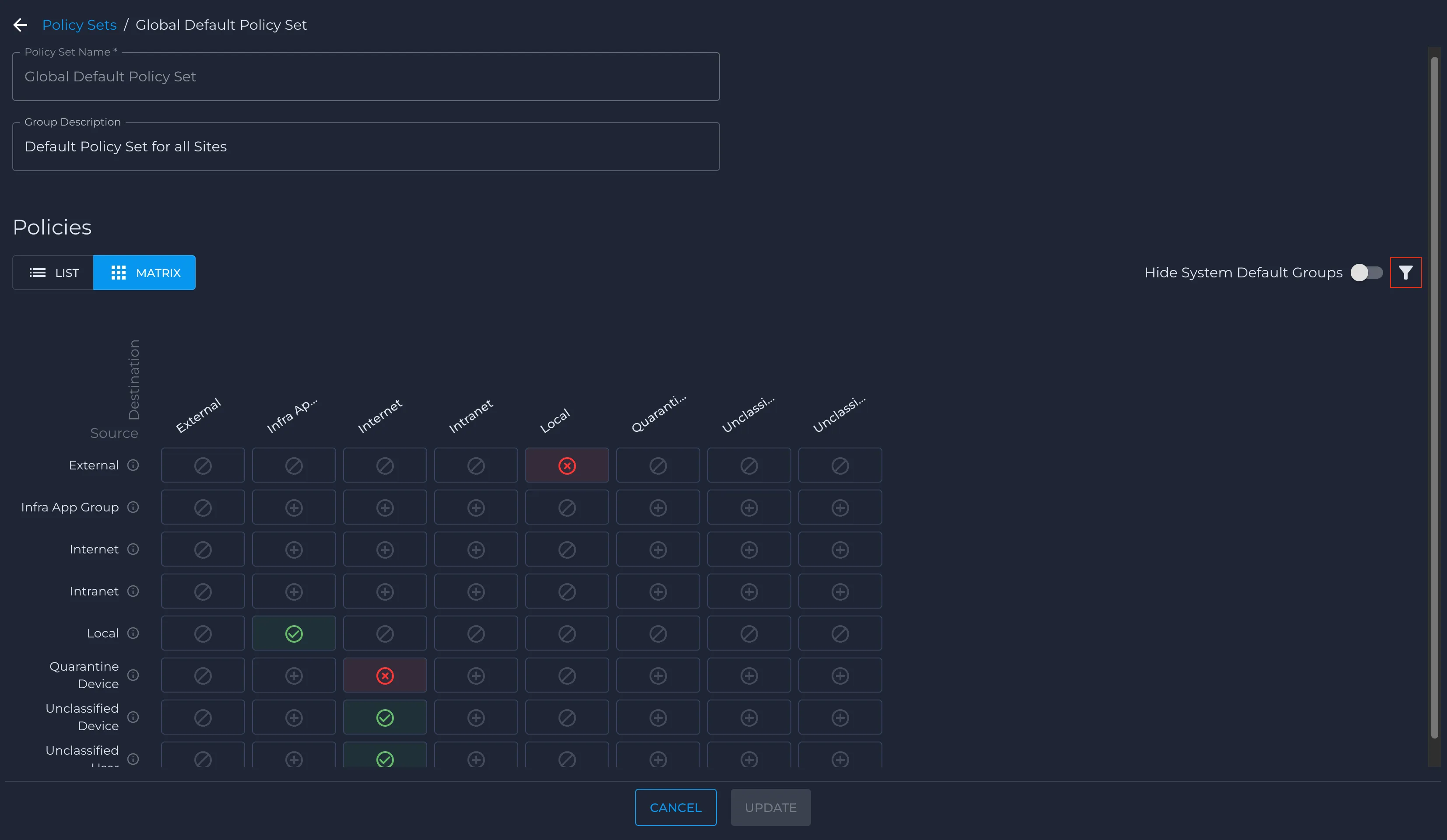Viewport: 1447px width, 840px height.
Task: Click info icon next to Intranet source
Action: tap(133, 591)
